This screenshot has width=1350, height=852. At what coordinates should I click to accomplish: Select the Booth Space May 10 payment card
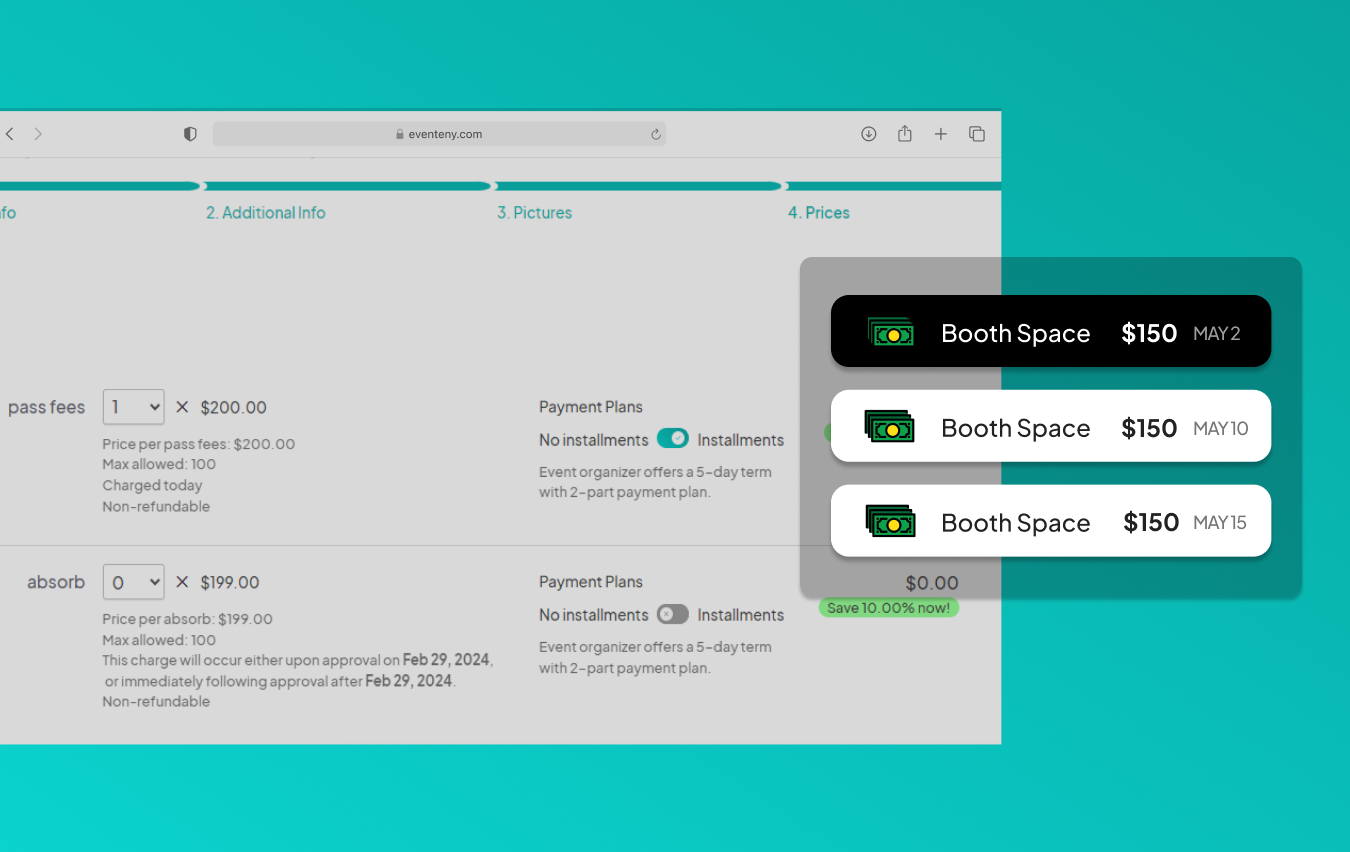(x=1050, y=427)
